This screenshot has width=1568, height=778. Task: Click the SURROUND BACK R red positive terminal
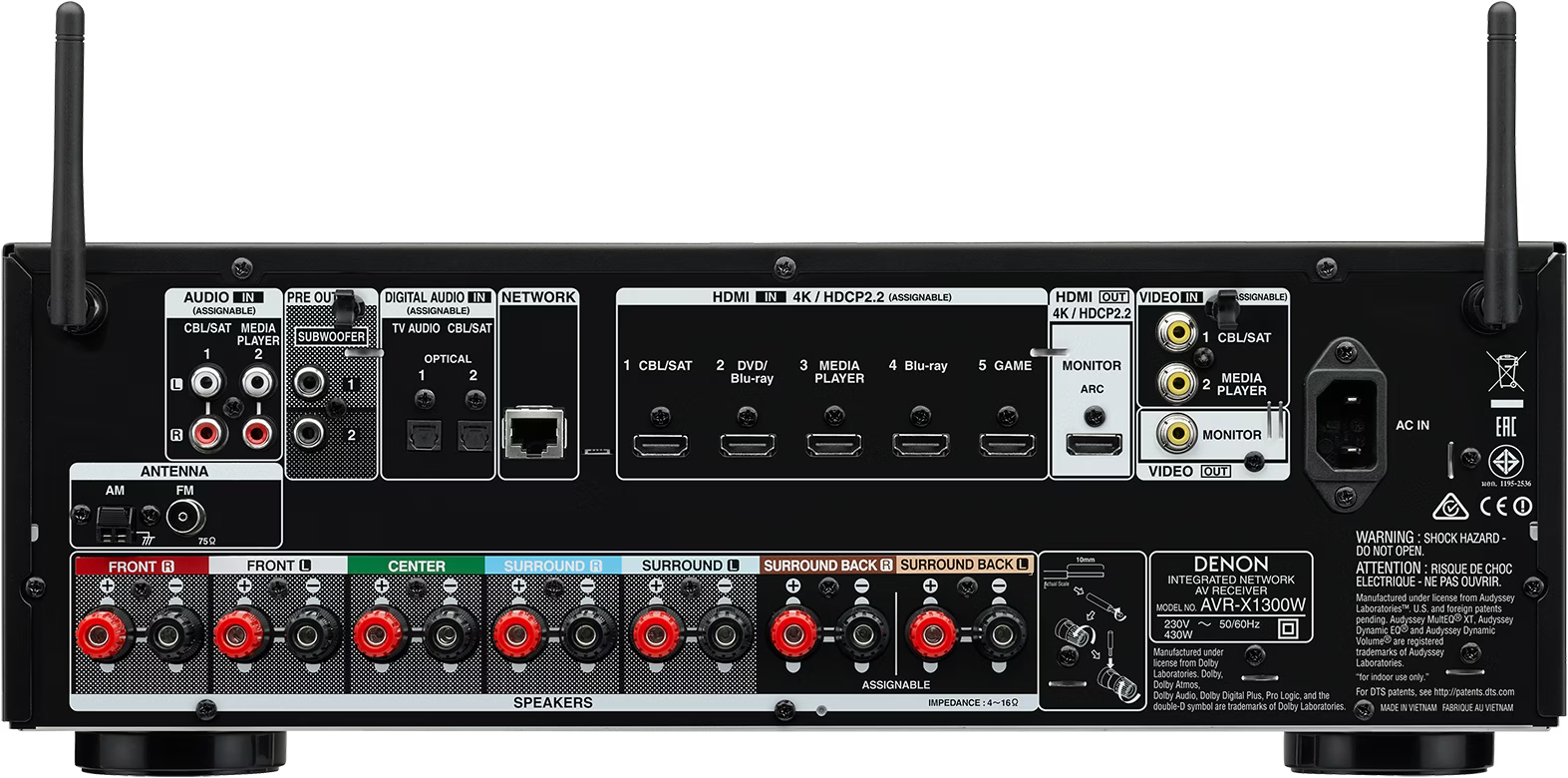click(x=793, y=635)
